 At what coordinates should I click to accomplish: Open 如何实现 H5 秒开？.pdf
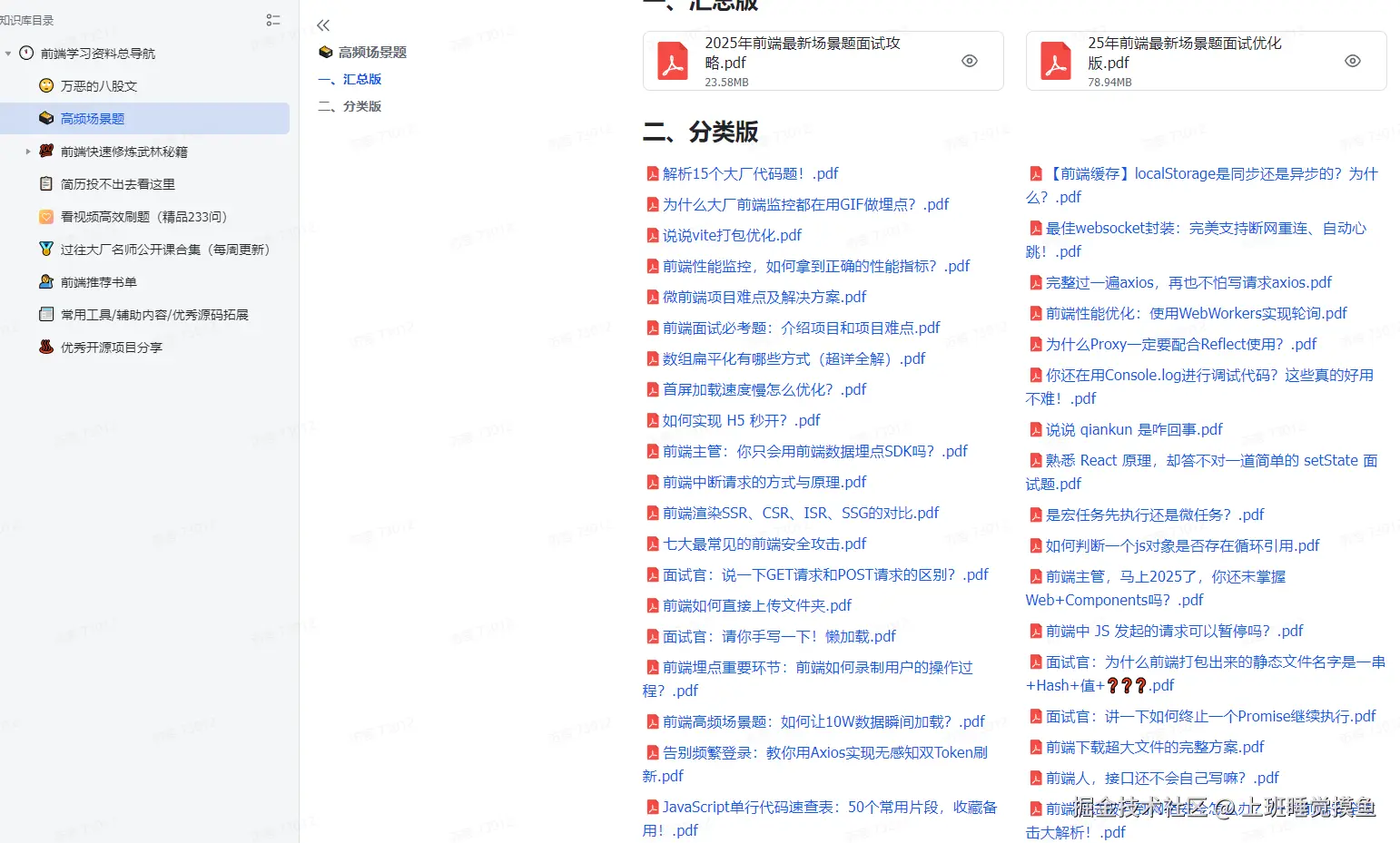coord(741,420)
